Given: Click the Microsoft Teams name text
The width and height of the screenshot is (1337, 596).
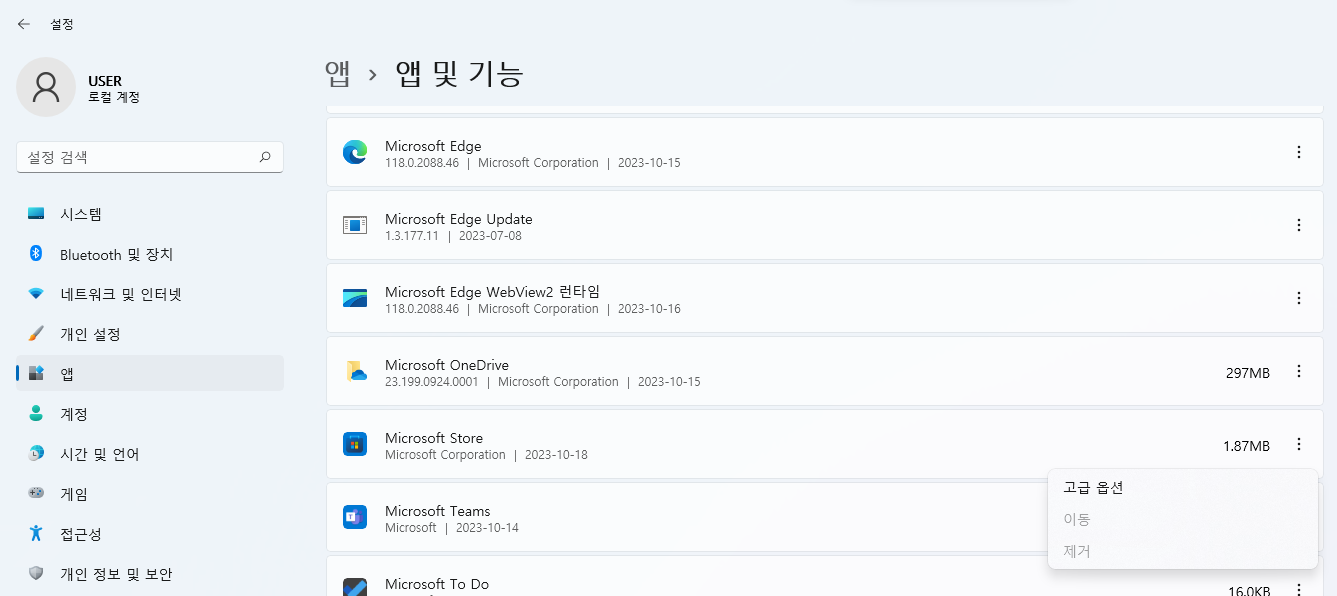Looking at the screenshot, I should tap(438, 511).
